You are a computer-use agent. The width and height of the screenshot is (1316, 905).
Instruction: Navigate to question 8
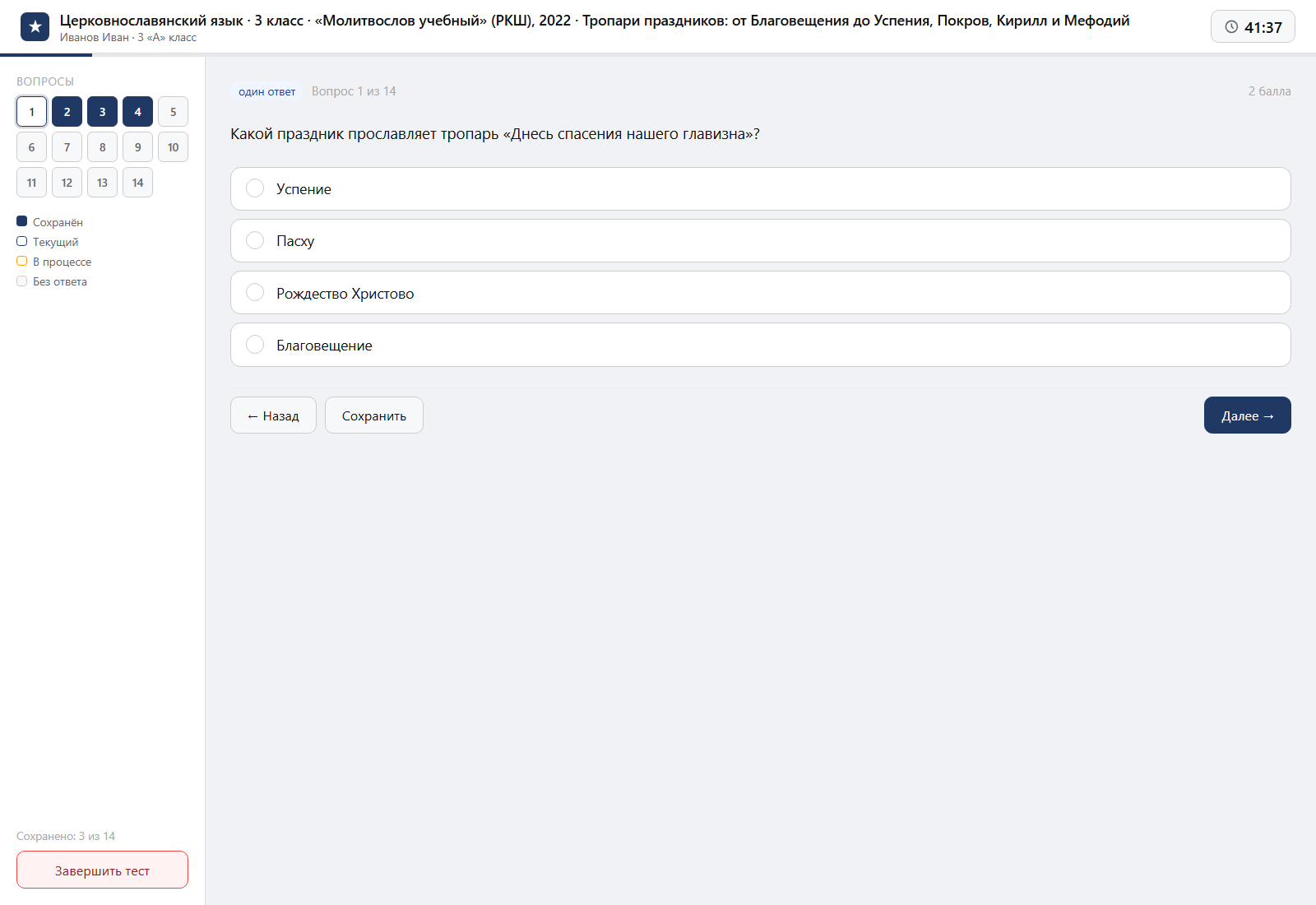tap(103, 147)
